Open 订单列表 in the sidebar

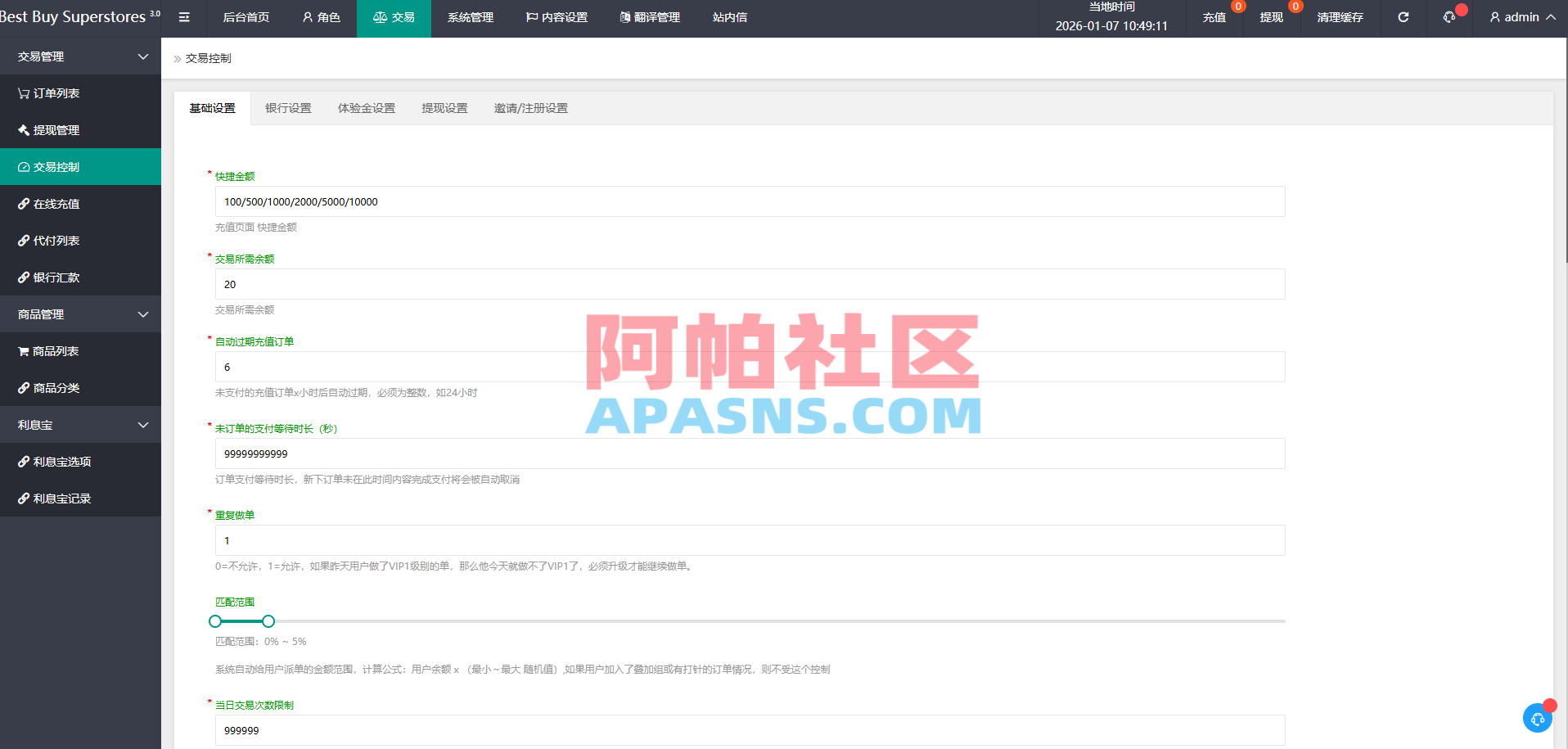(x=80, y=93)
